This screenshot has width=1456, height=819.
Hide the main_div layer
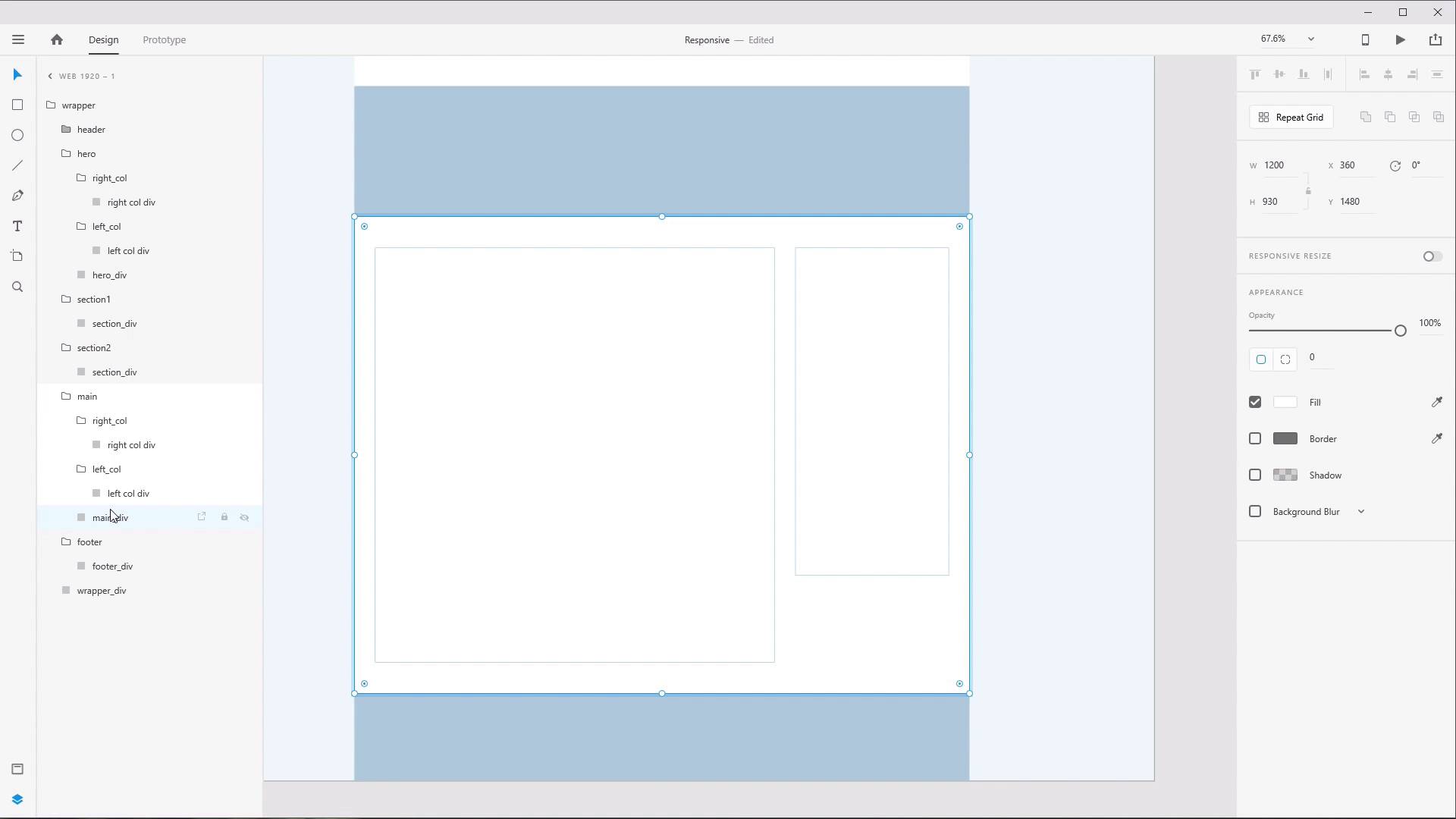(245, 517)
